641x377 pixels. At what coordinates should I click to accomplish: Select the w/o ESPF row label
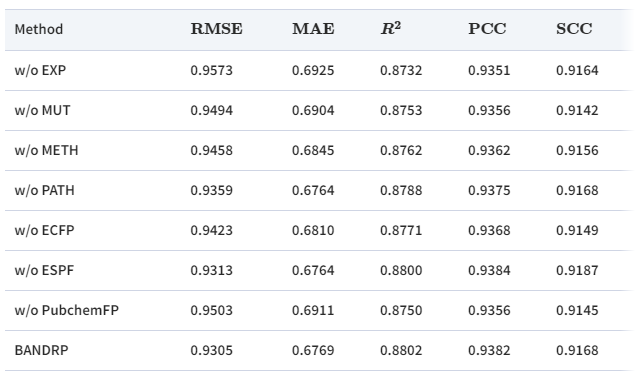[x=44, y=271]
